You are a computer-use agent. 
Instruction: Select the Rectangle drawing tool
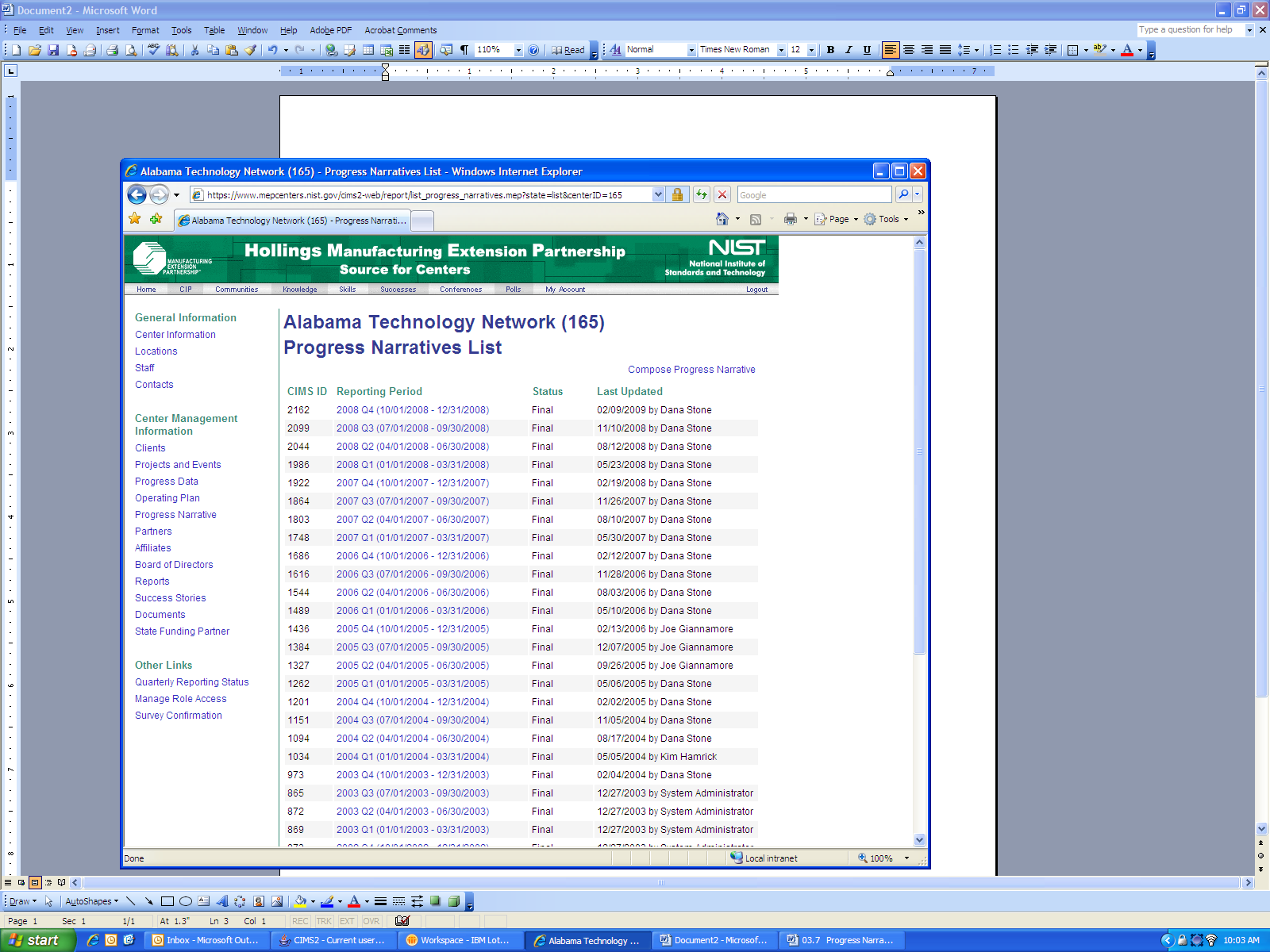pyautogui.click(x=167, y=901)
